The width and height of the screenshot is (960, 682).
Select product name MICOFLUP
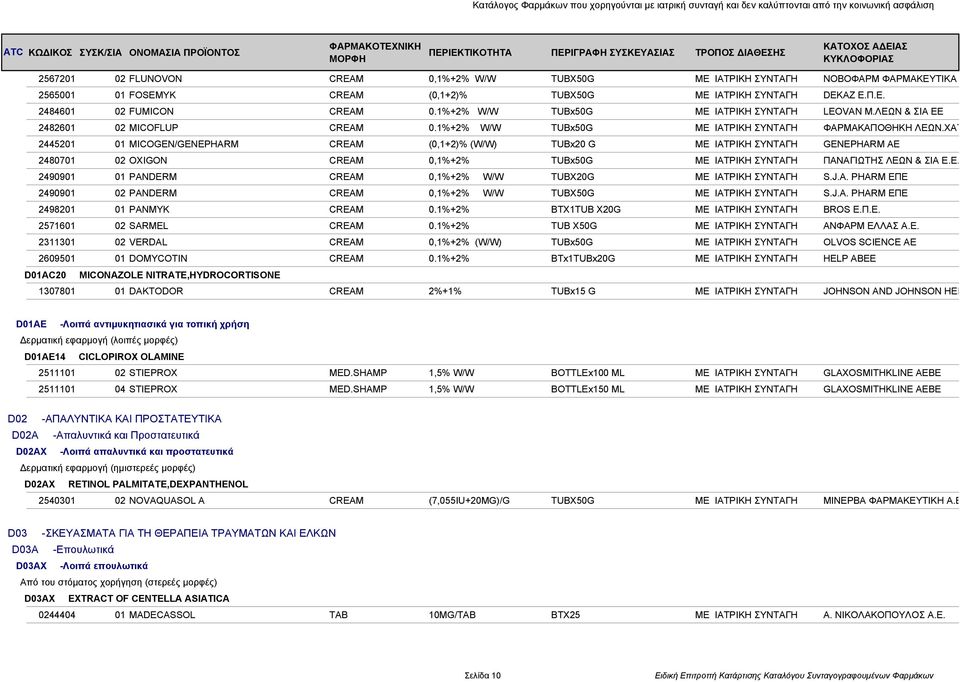tap(154, 128)
